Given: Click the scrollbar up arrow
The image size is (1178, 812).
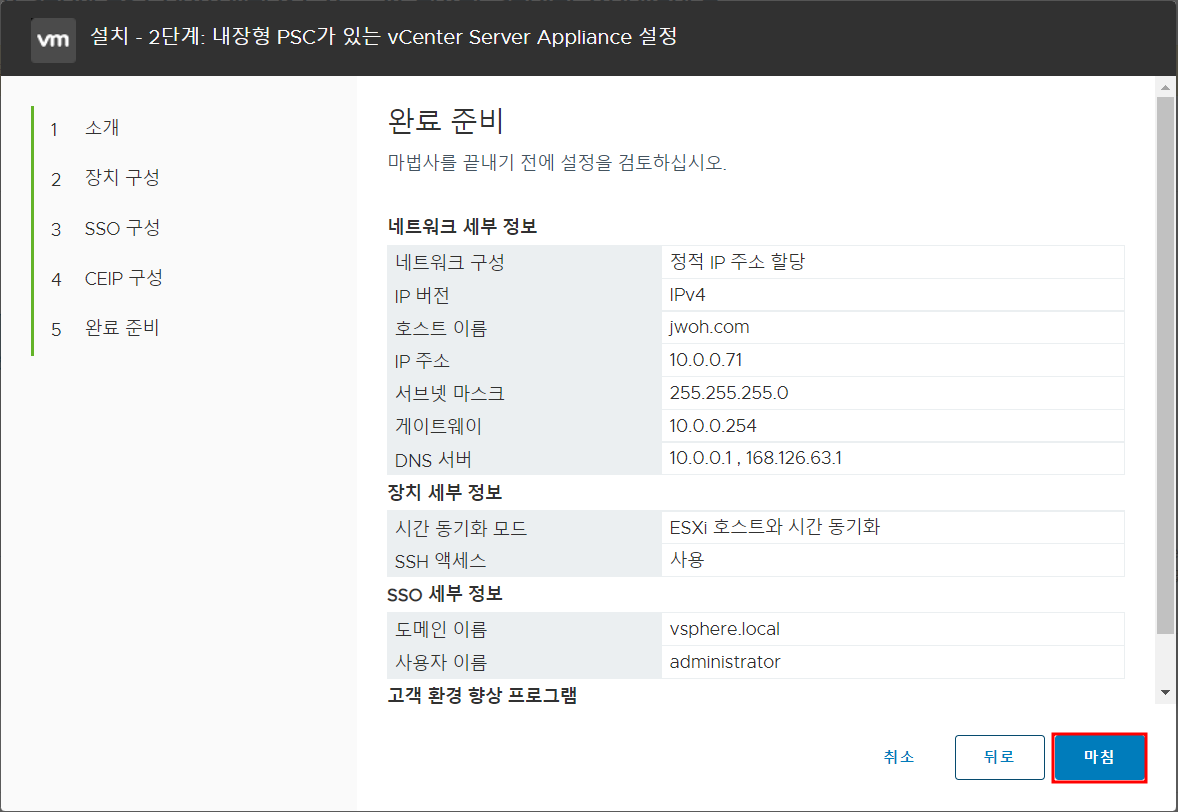Looking at the screenshot, I should (1165, 88).
